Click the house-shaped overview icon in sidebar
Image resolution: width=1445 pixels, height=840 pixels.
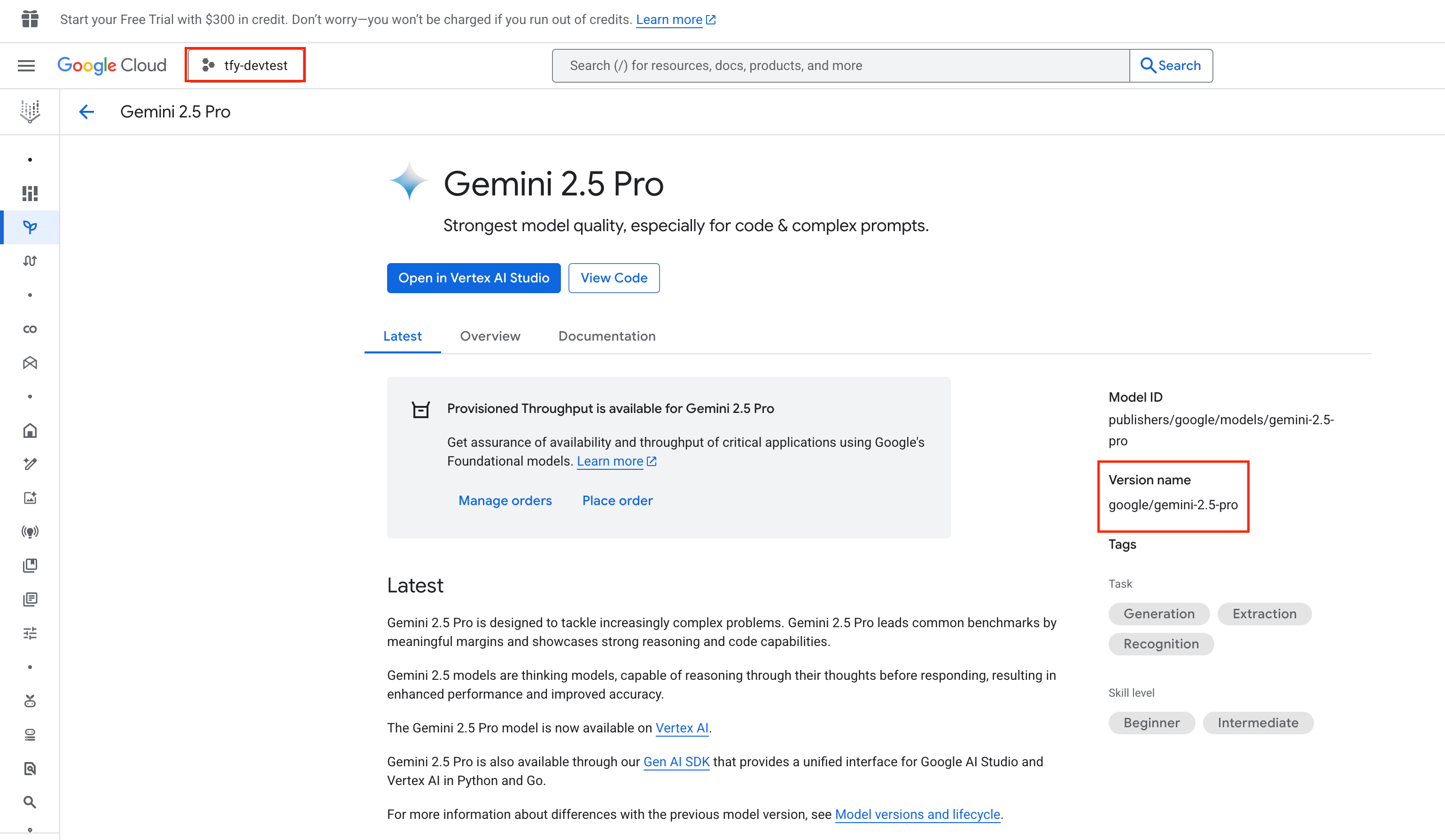[30, 431]
